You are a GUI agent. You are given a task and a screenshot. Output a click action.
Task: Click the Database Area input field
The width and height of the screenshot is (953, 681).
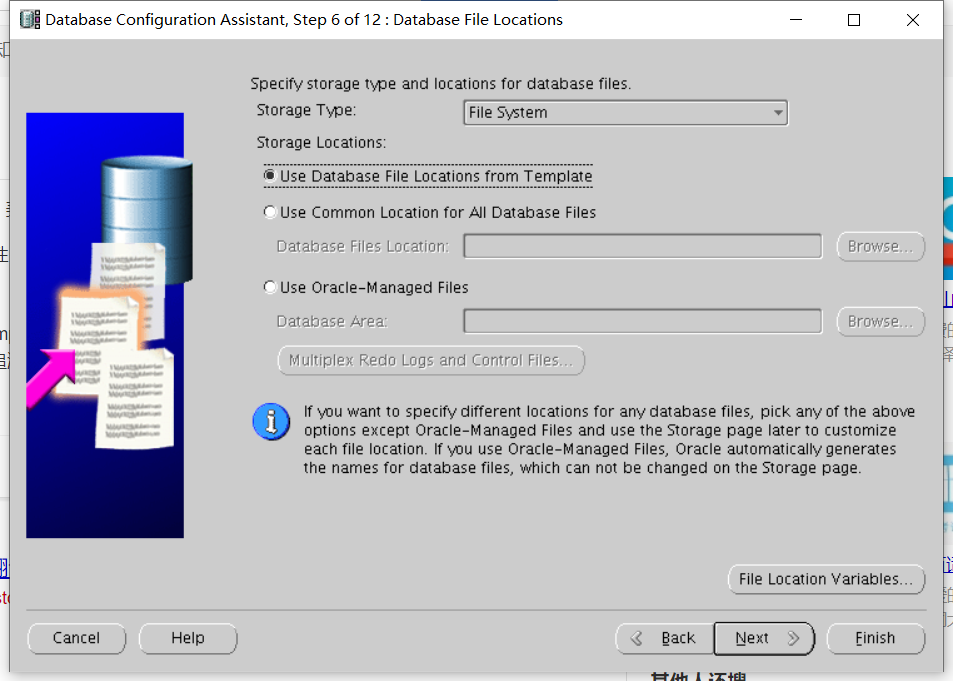point(642,321)
